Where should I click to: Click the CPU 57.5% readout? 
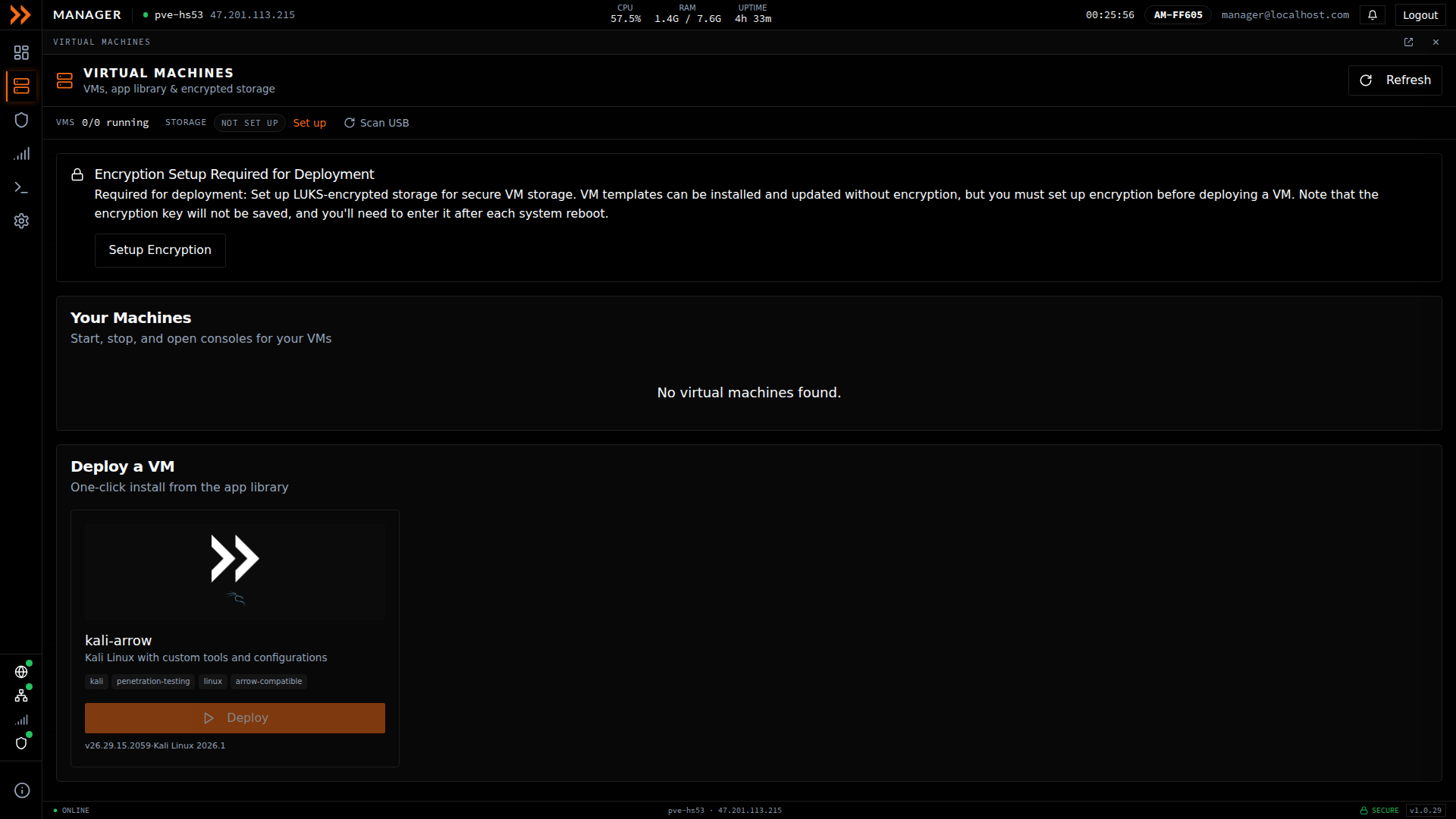(626, 14)
